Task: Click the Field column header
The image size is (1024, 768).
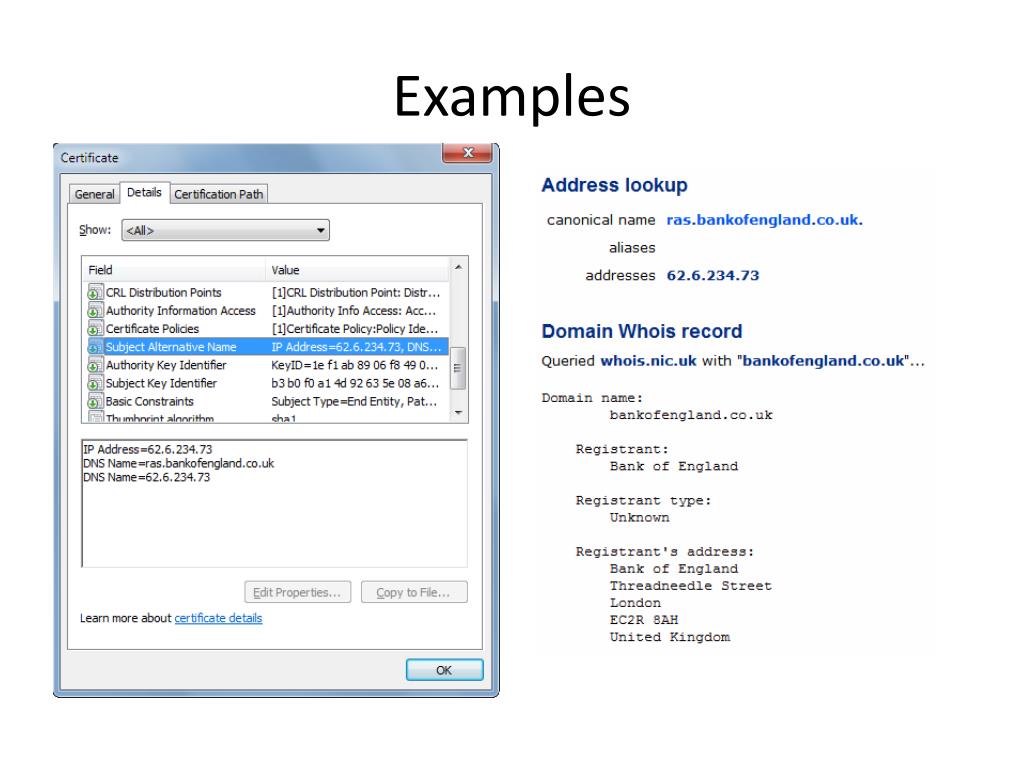Action: click(174, 270)
